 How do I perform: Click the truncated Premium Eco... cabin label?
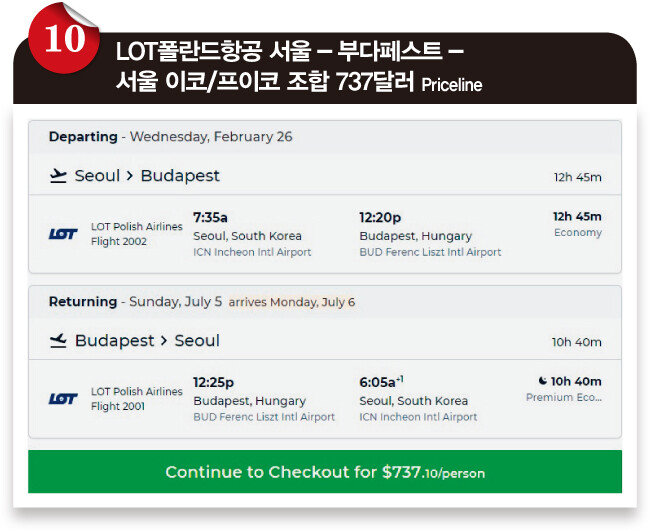564,397
